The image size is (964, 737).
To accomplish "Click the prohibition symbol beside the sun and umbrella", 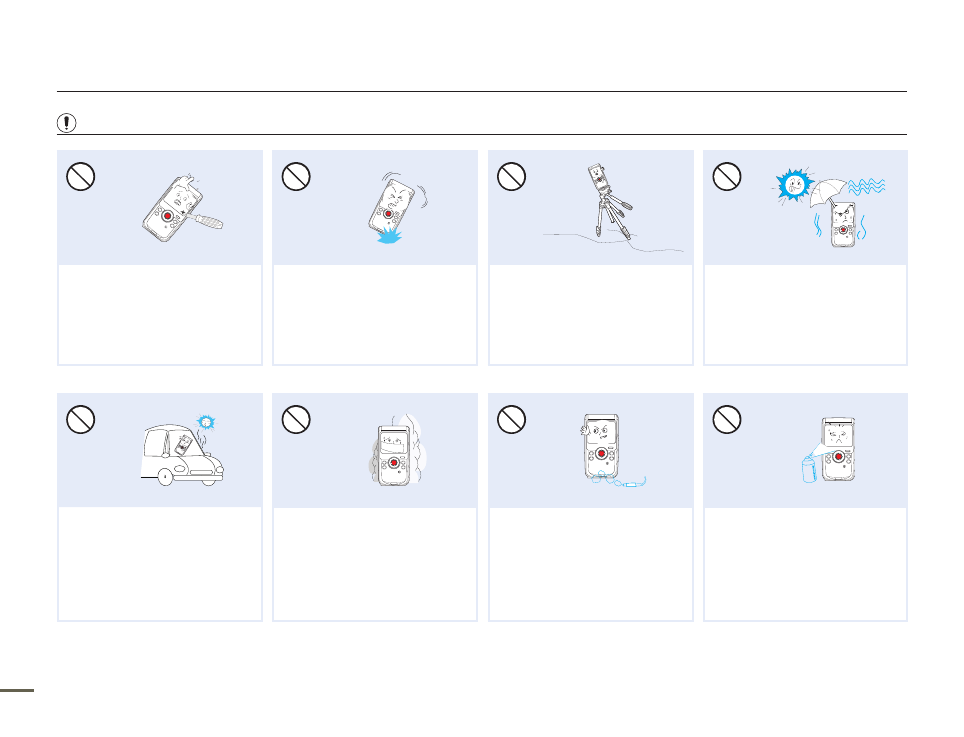I will [727, 176].
